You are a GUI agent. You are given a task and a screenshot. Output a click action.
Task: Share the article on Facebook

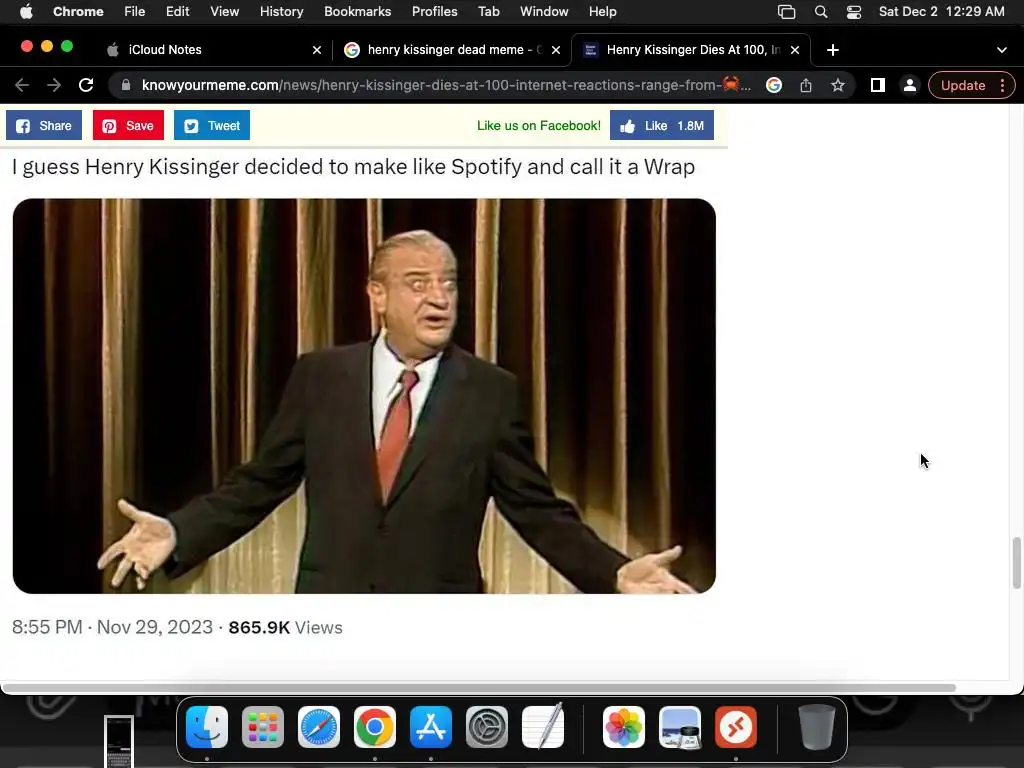(x=44, y=125)
